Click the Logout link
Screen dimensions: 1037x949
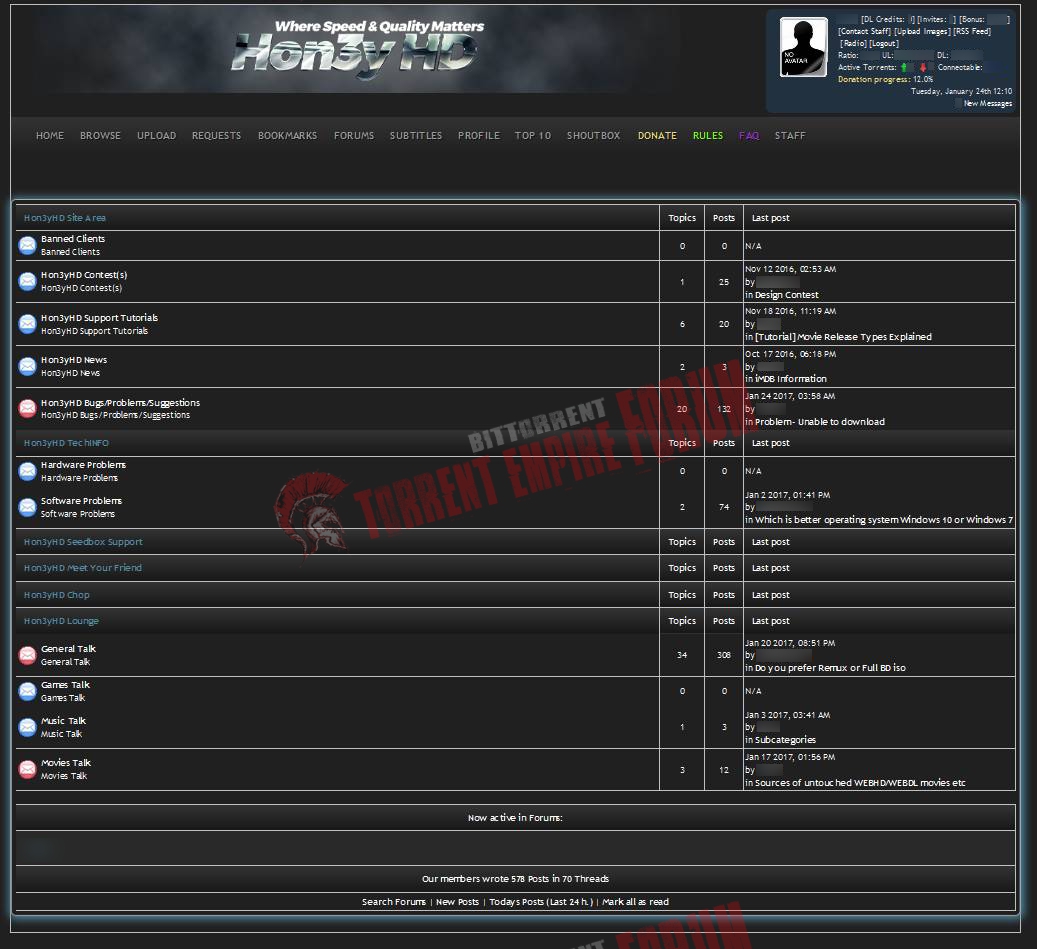[884, 44]
